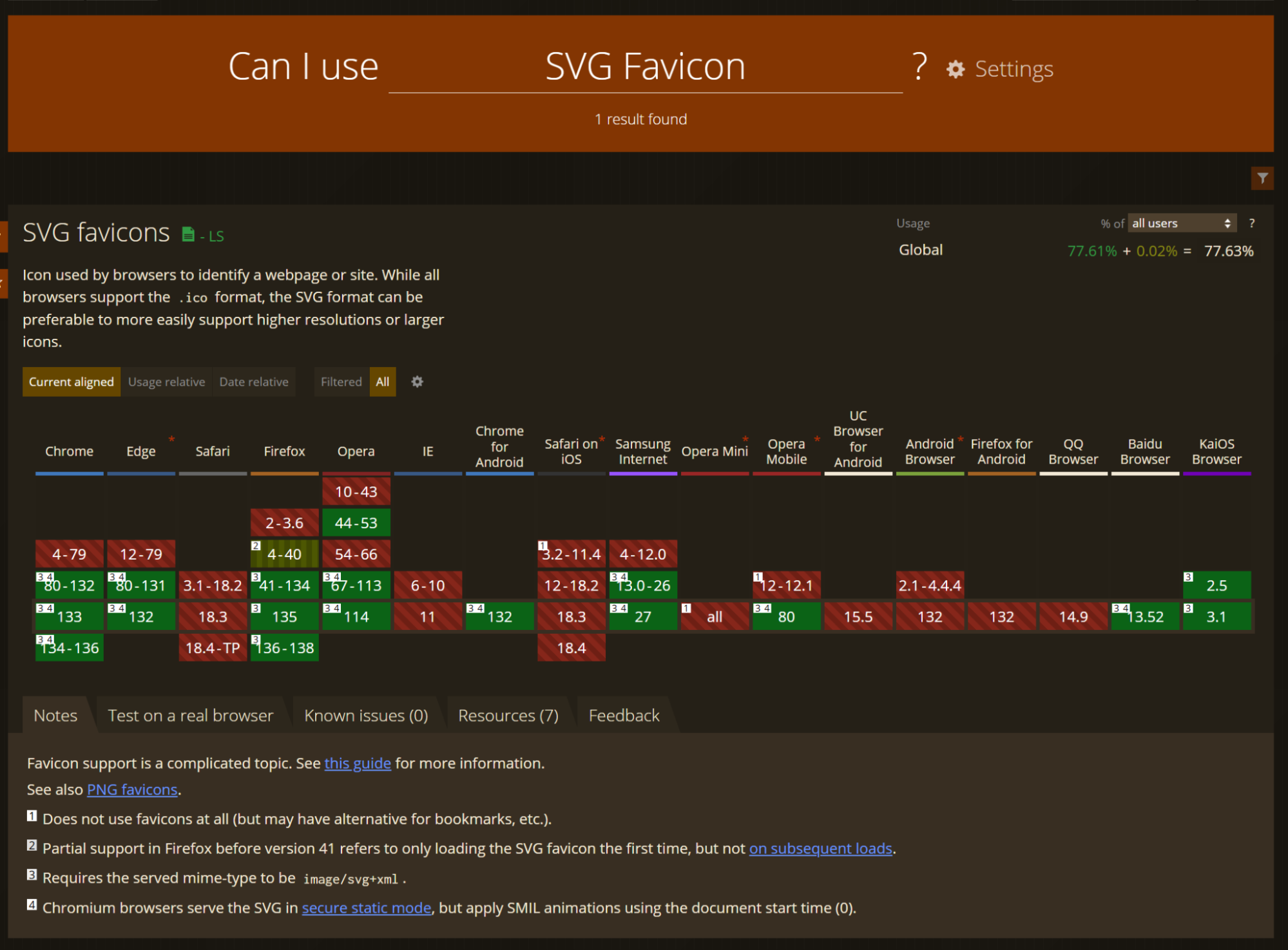The image size is (1288, 950).
Task: Click Chrome column header
Action: 69,451
